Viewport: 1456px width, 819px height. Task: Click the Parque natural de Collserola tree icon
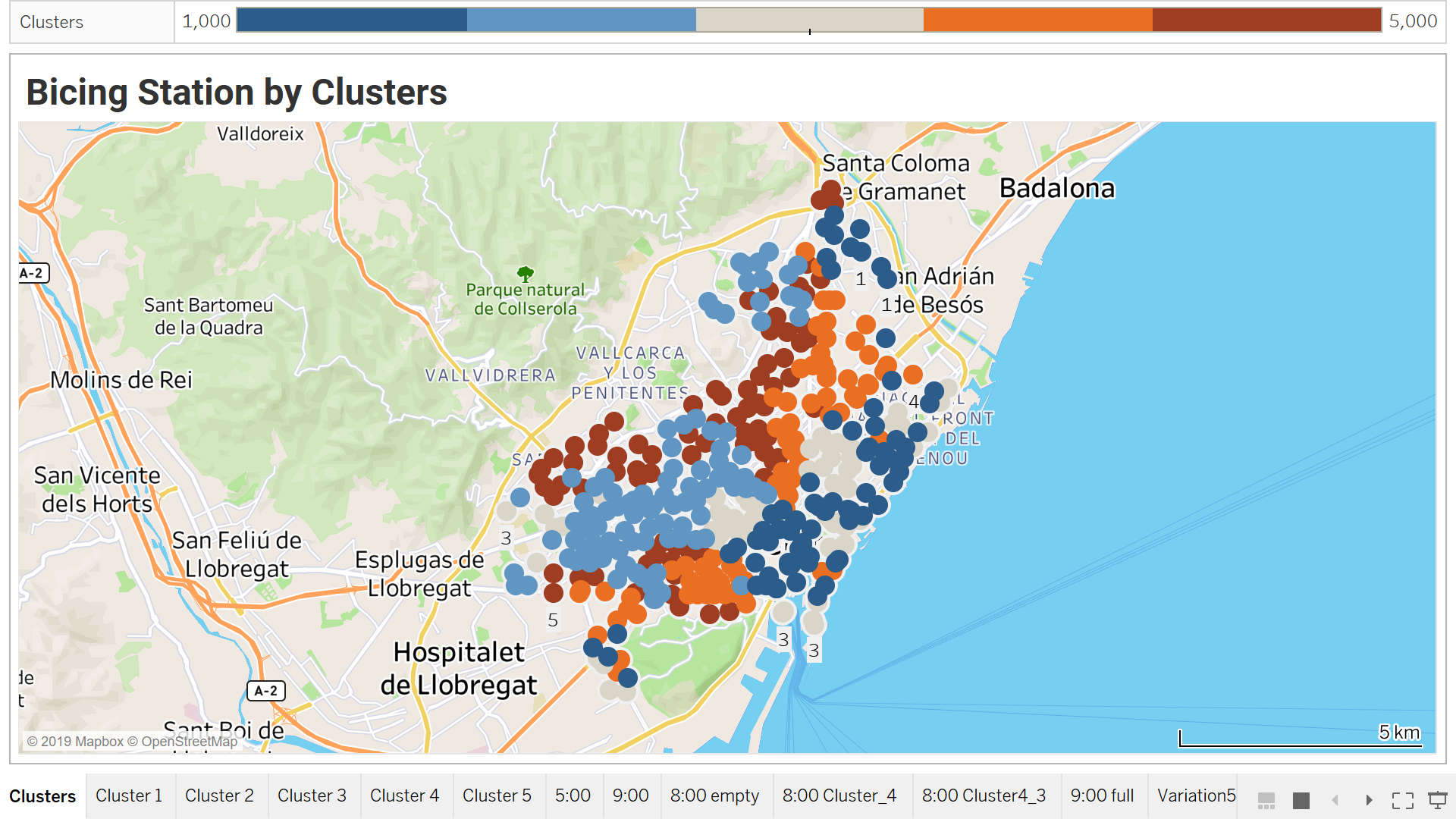click(x=525, y=273)
